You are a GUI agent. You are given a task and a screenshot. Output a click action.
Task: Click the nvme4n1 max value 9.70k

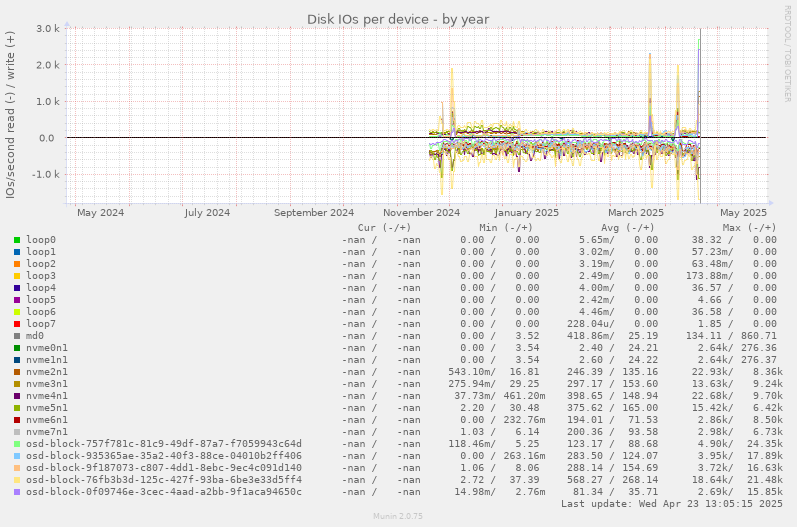tap(768, 396)
